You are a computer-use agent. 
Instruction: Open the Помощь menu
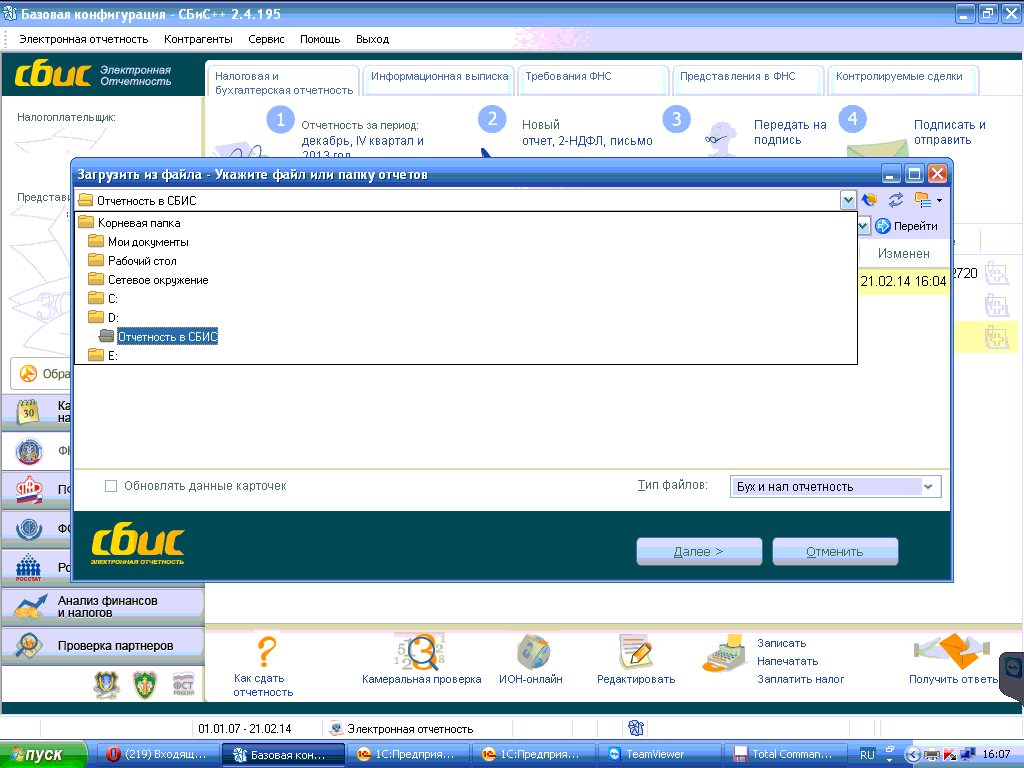point(320,39)
